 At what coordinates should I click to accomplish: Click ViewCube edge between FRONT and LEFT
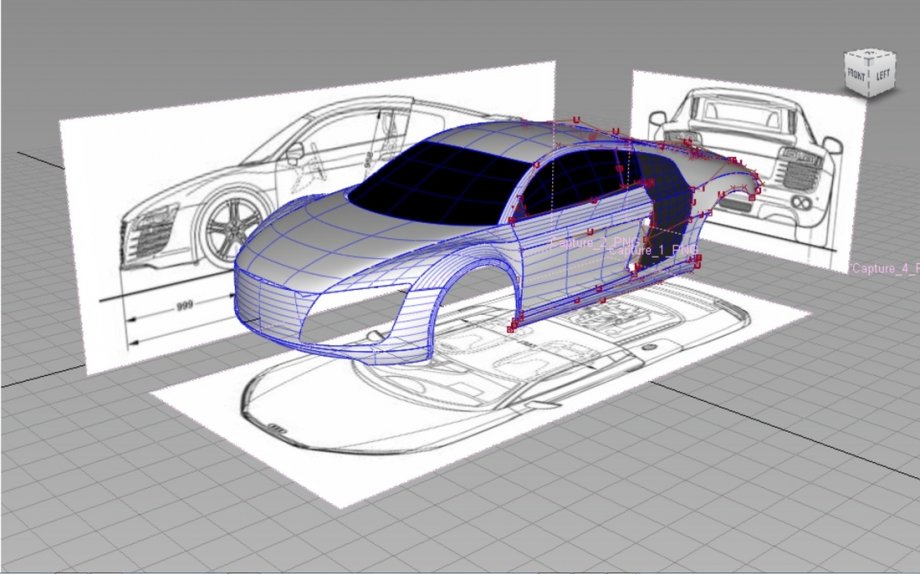pyautogui.click(x=869, y=77)
